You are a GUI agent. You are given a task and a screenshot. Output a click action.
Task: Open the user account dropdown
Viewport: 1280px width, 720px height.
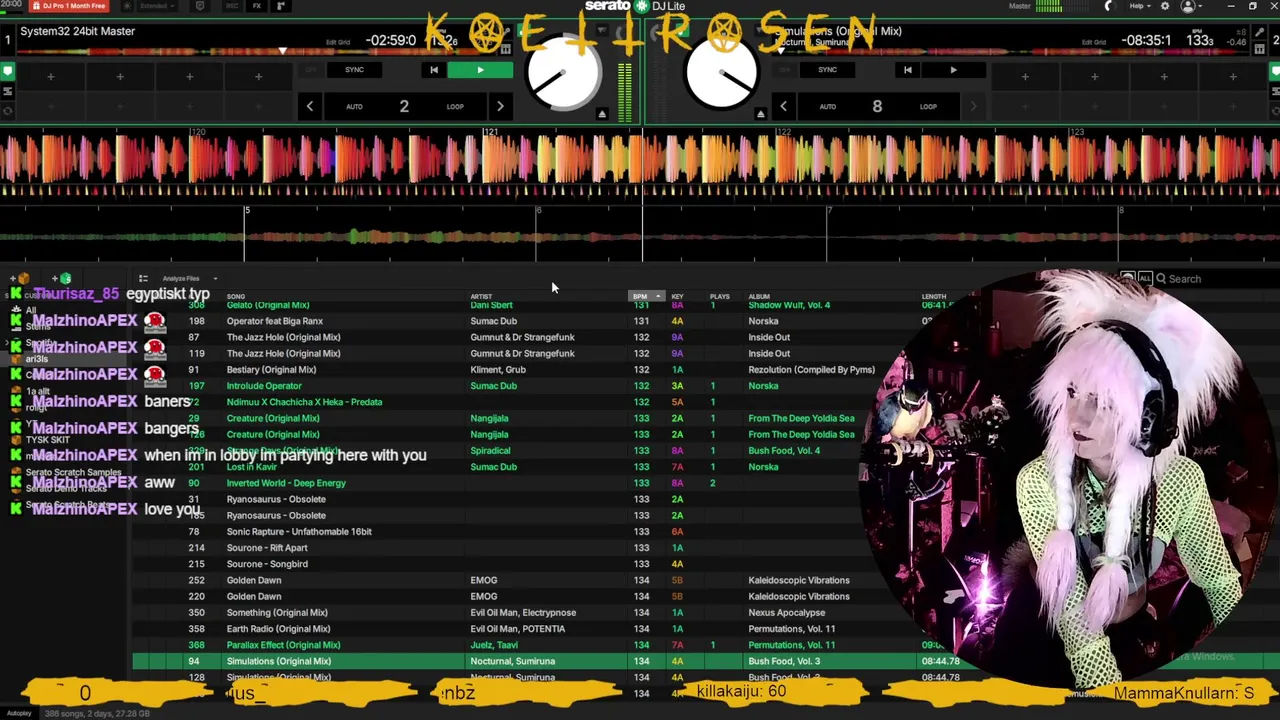click(x=1191, y=6)
